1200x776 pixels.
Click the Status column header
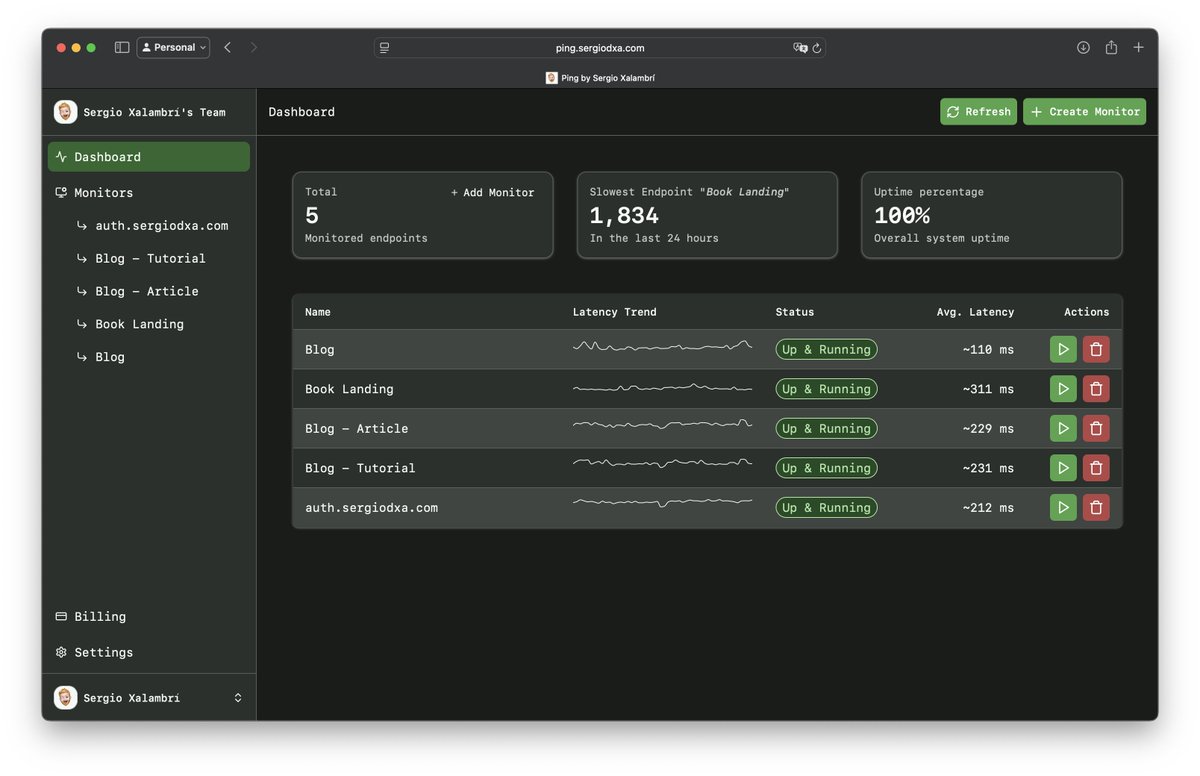[795, 312]
